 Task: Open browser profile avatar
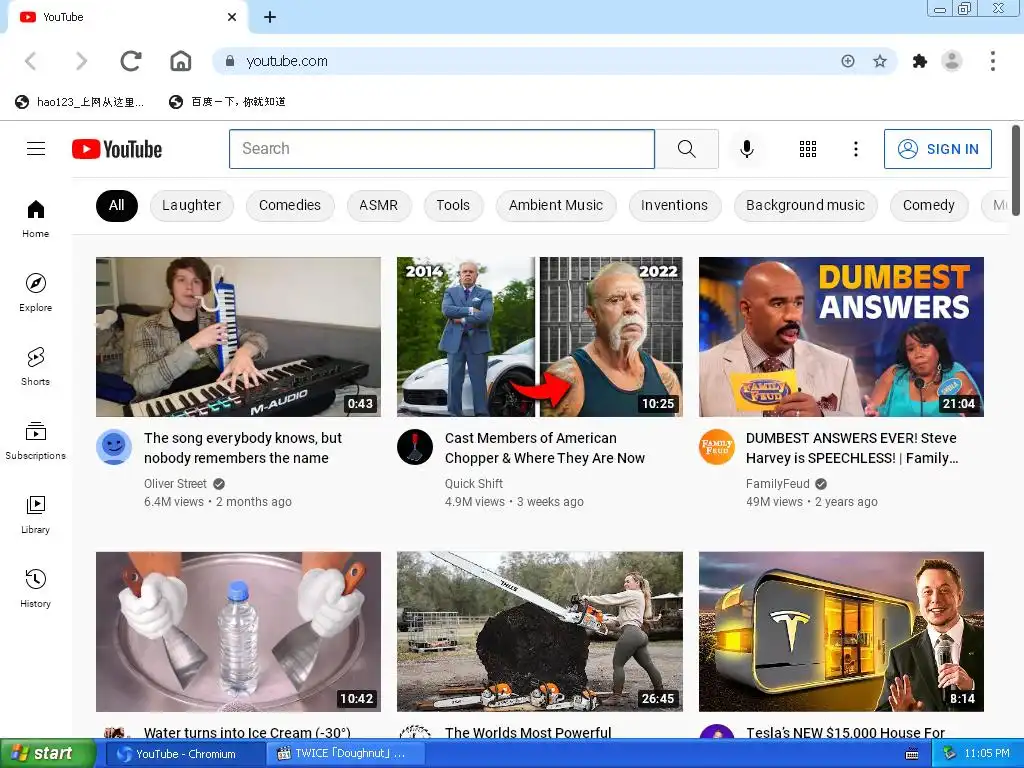[x=952, y=61]
